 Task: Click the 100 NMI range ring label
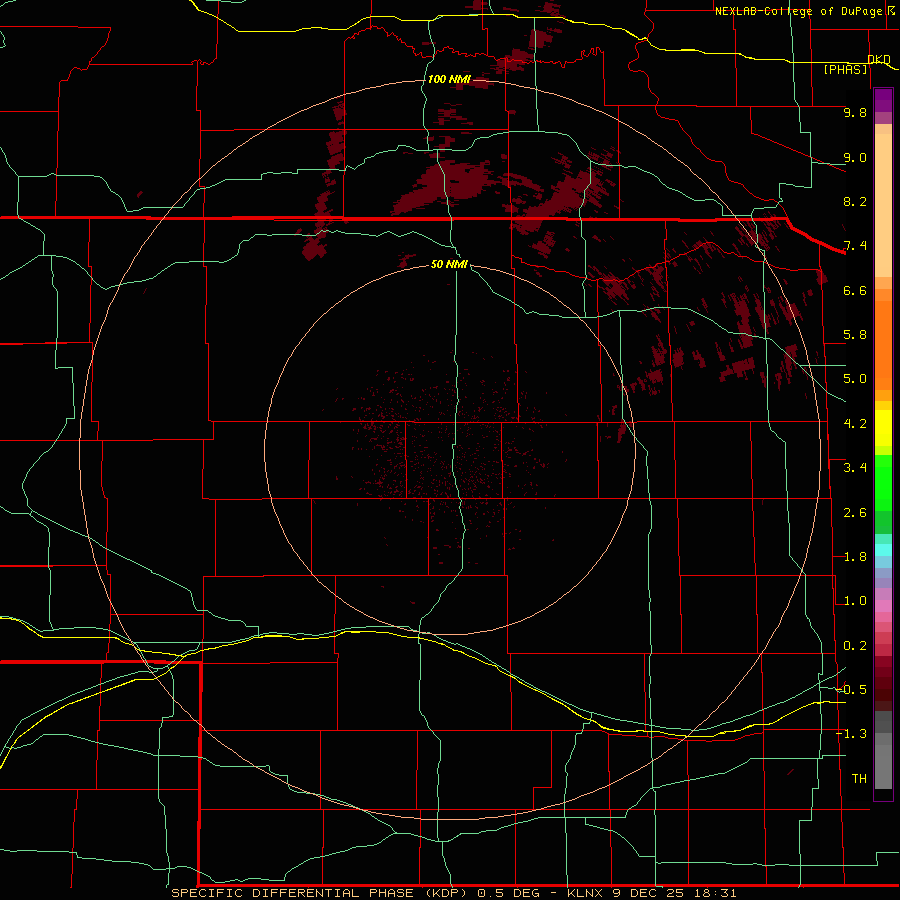pos(449,79)
